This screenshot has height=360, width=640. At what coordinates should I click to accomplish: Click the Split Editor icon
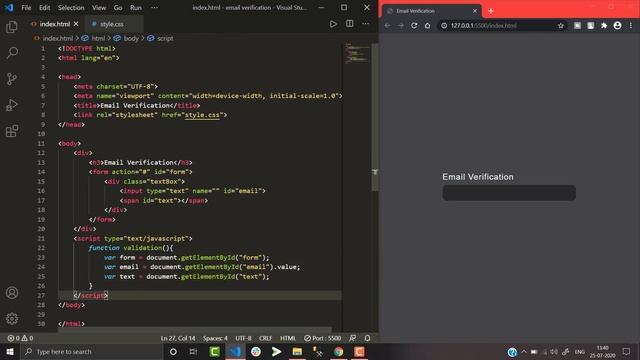pyautogui.click(x=350, y=24)
